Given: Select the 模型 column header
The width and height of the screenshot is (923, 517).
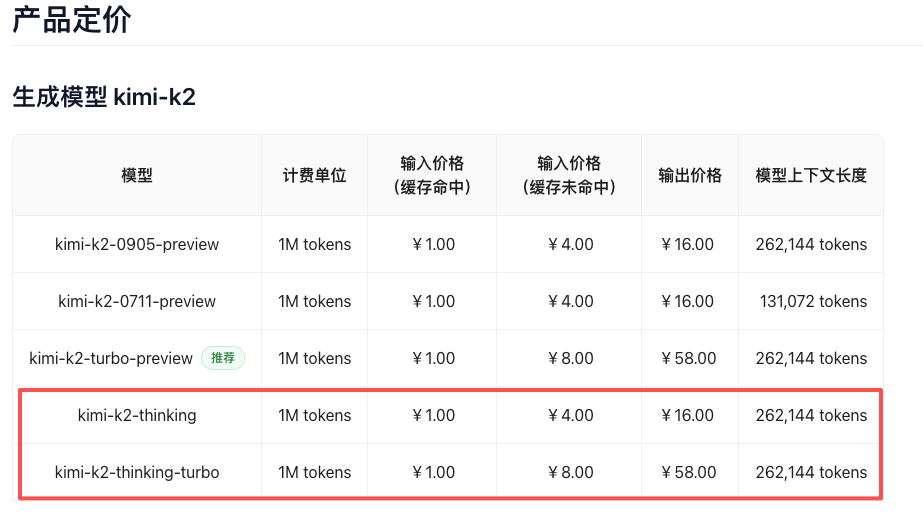Looking at the screenshot, I should click(x=137, y=175).
